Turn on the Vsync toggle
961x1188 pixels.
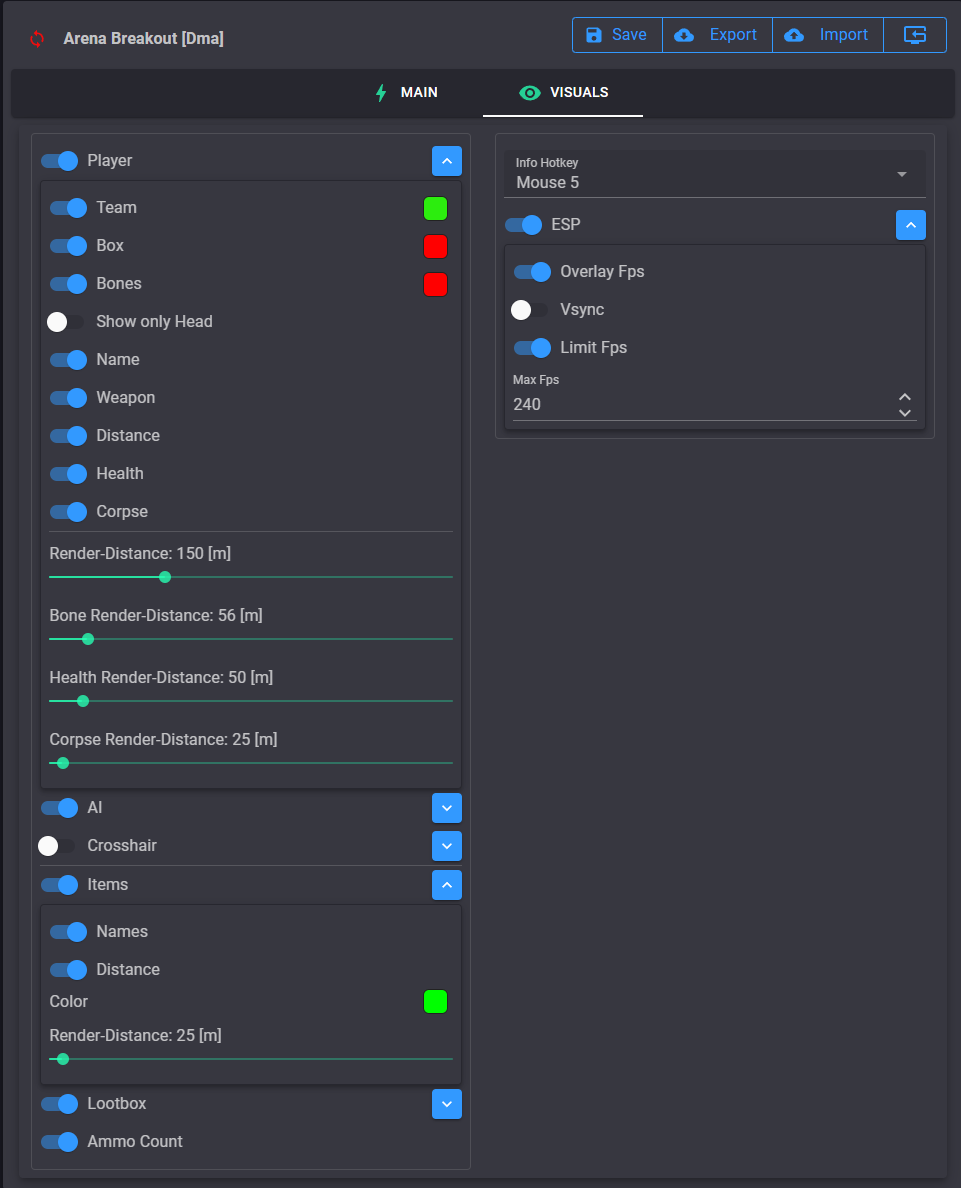point(530,310)
